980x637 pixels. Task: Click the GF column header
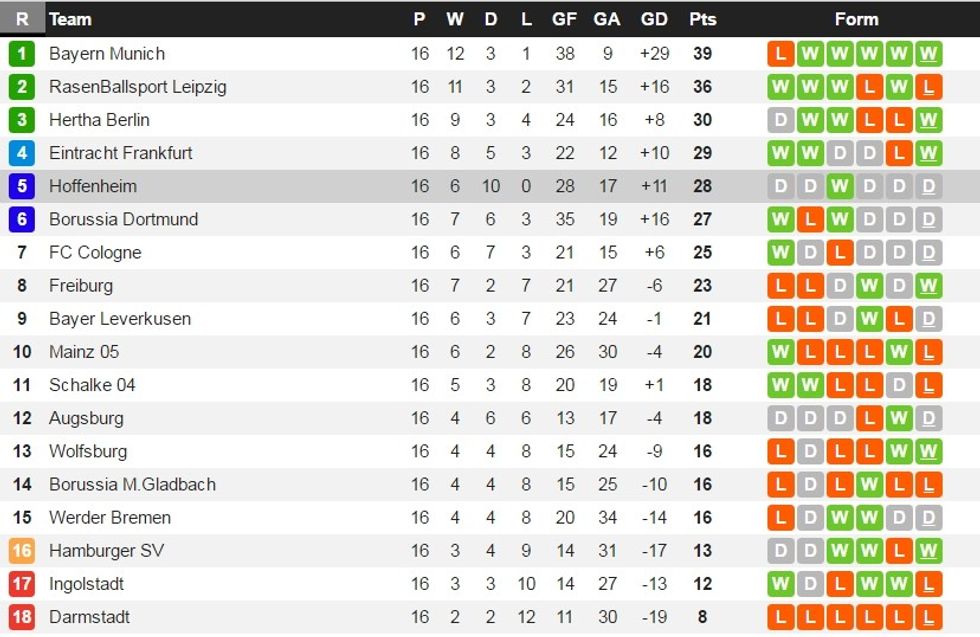click(x=564, y=19)
